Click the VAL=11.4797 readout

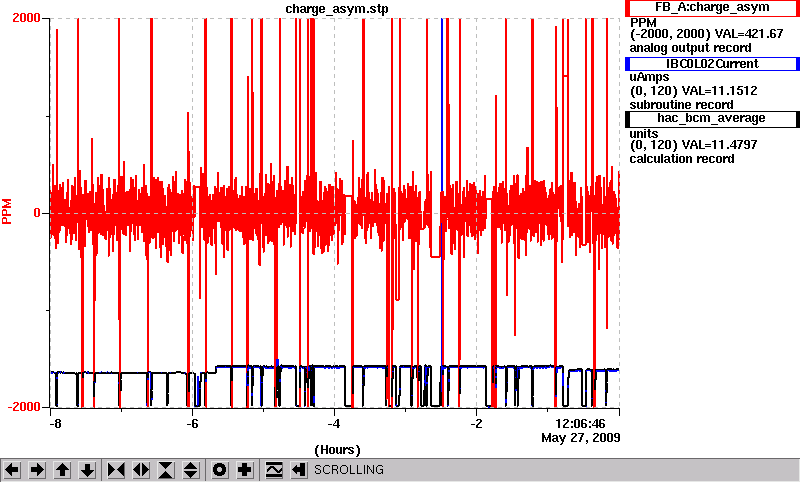(719, 145)
